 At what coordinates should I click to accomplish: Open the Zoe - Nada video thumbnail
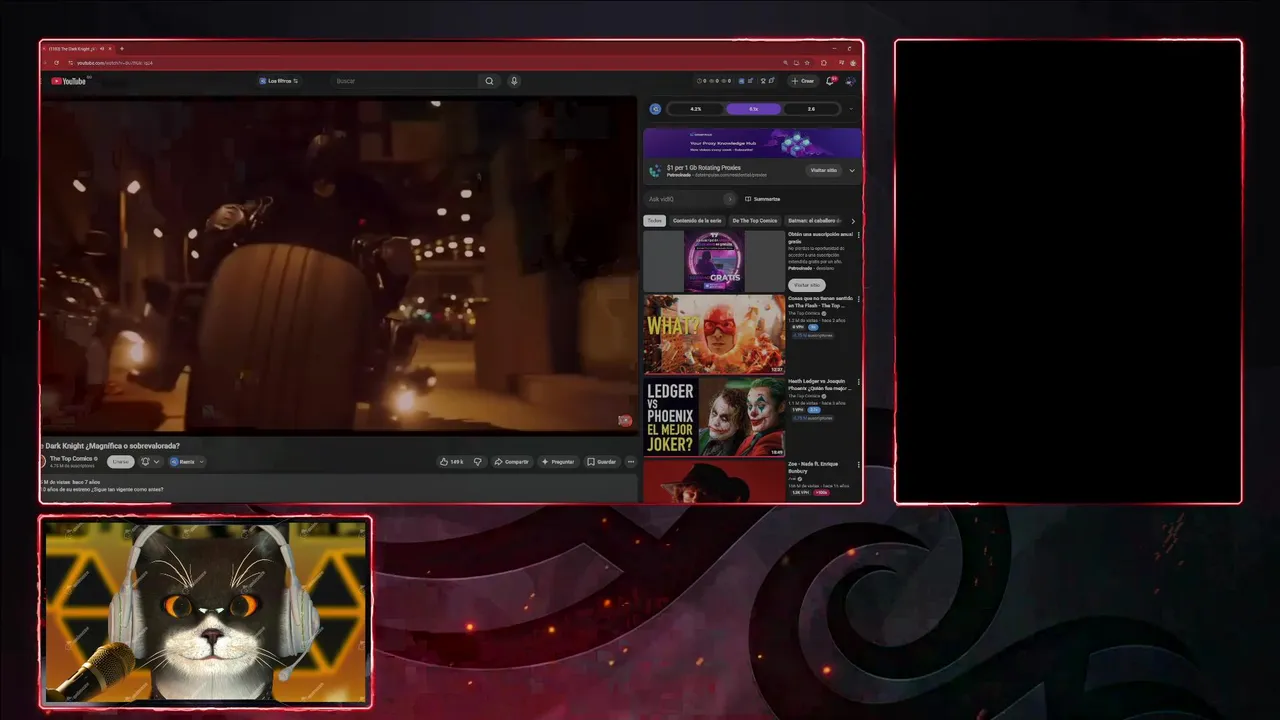[714, 481]
